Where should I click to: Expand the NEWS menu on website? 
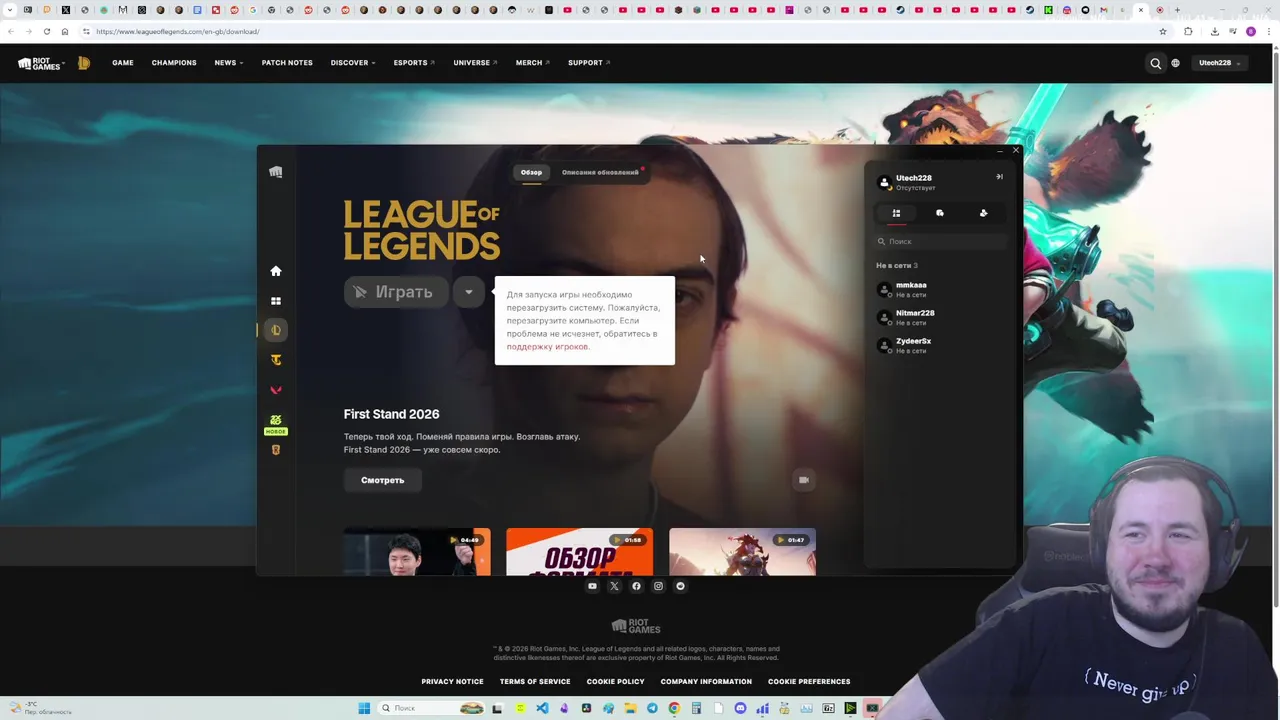[229, 63]
